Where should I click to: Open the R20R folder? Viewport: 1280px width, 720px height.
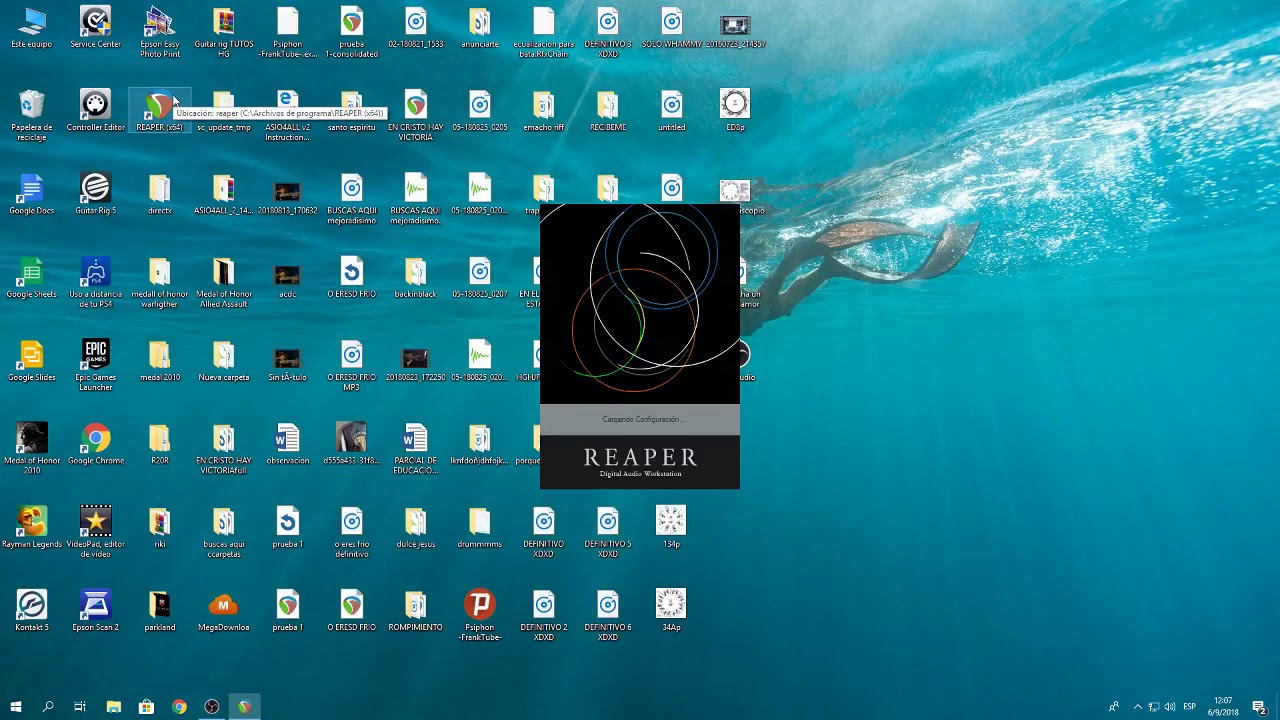coord(160,444)
